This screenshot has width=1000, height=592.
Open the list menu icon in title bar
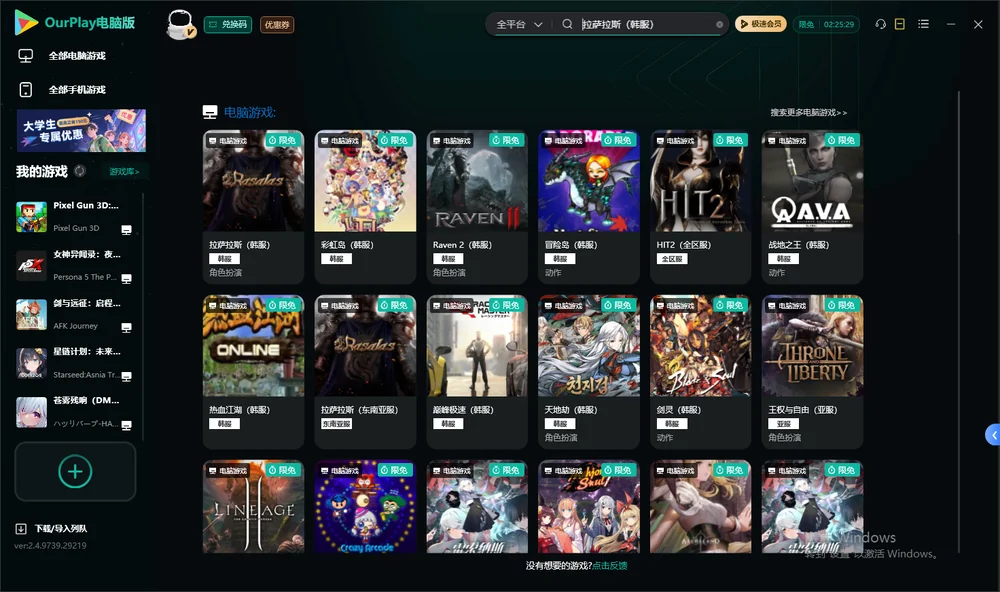point(923,24)
